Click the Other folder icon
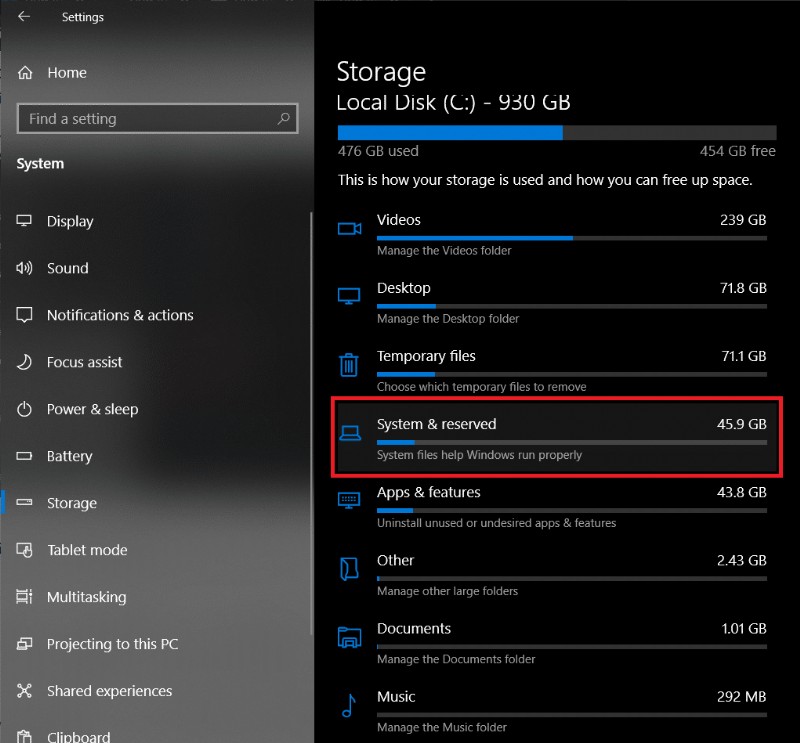 pos(348,570)
